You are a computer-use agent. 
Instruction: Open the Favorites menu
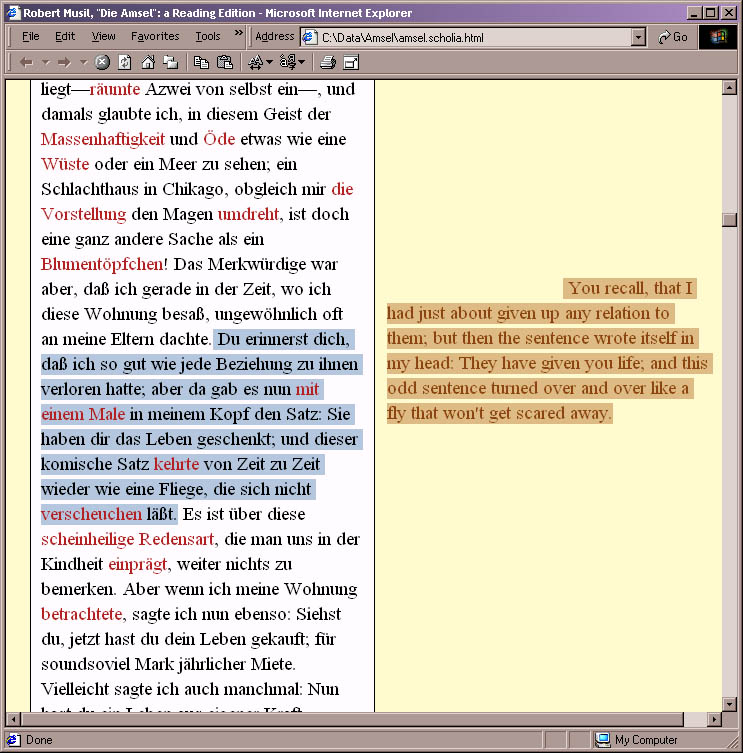pyautogui.click(x=155, y=36)
